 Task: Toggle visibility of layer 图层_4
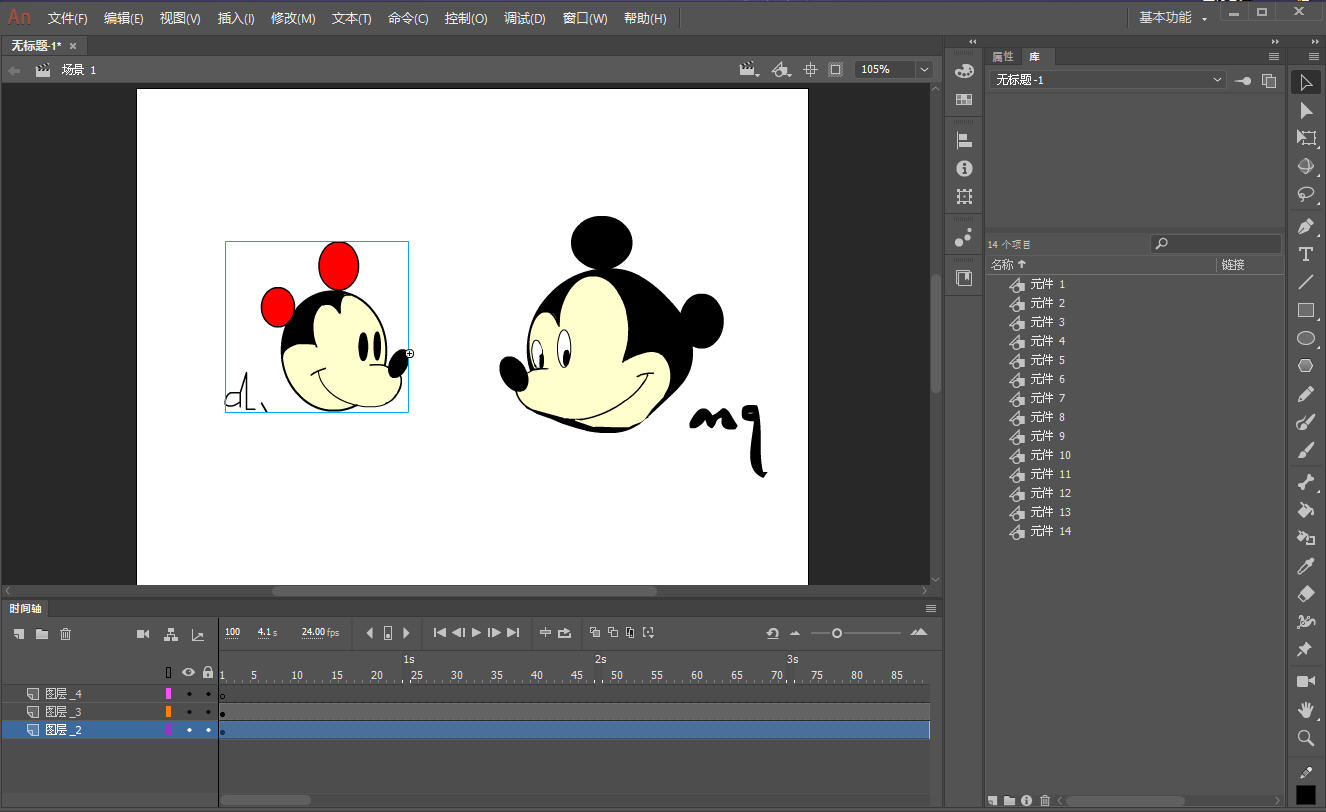(x=188, y=694)
